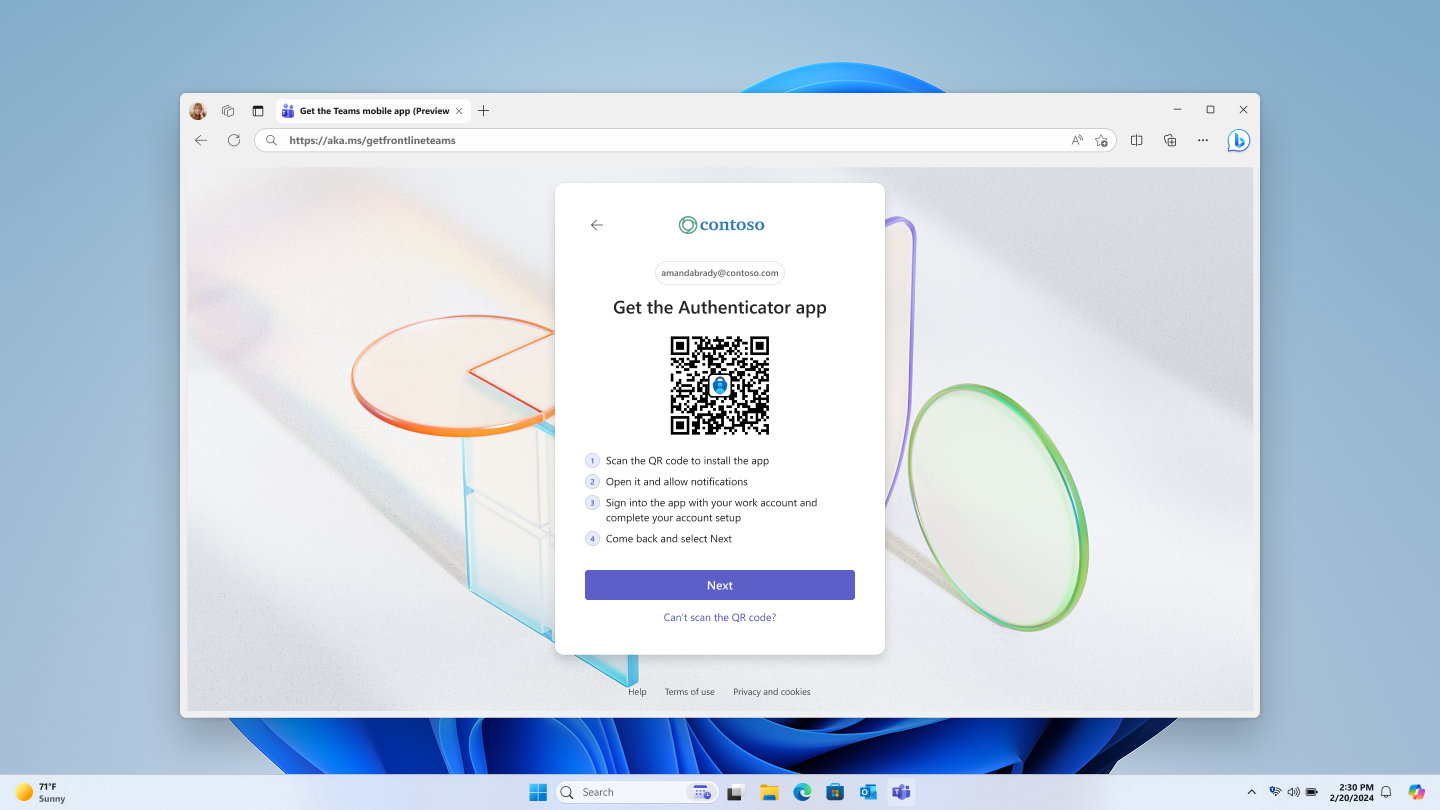Open browser Collections
The width and height of the screenshot is (1440, 810).
[1170, 140]
